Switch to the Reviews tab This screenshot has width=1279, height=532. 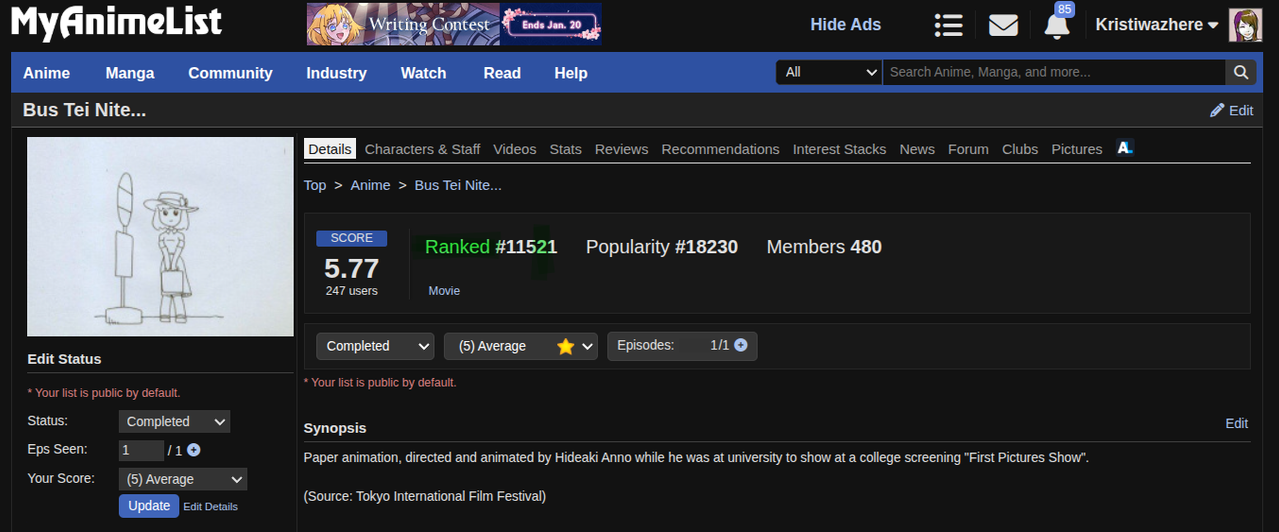point(621,149)
